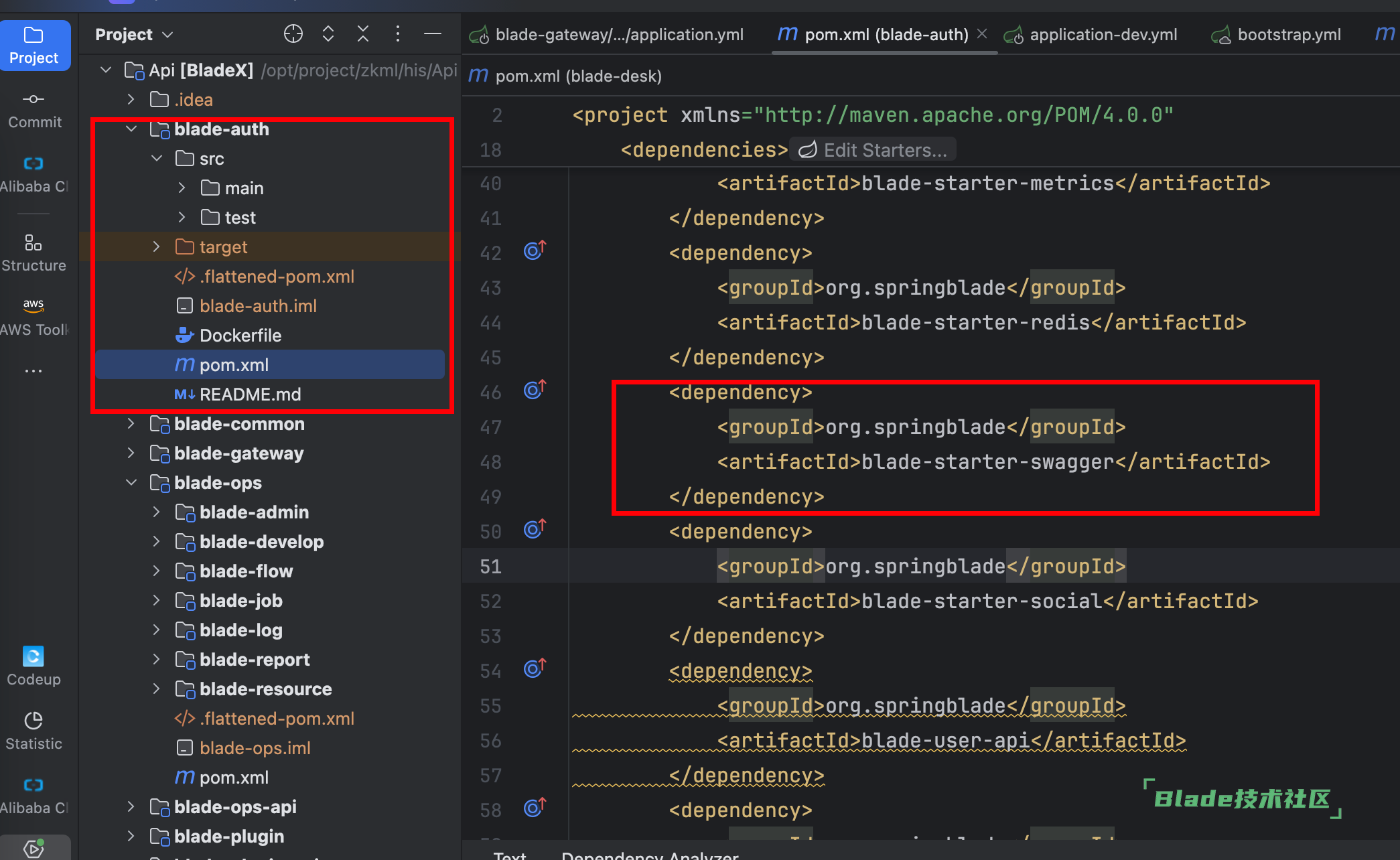Select the blade-ops-api module row
This screenshot has width=1400, height=860.
(269, 806)
